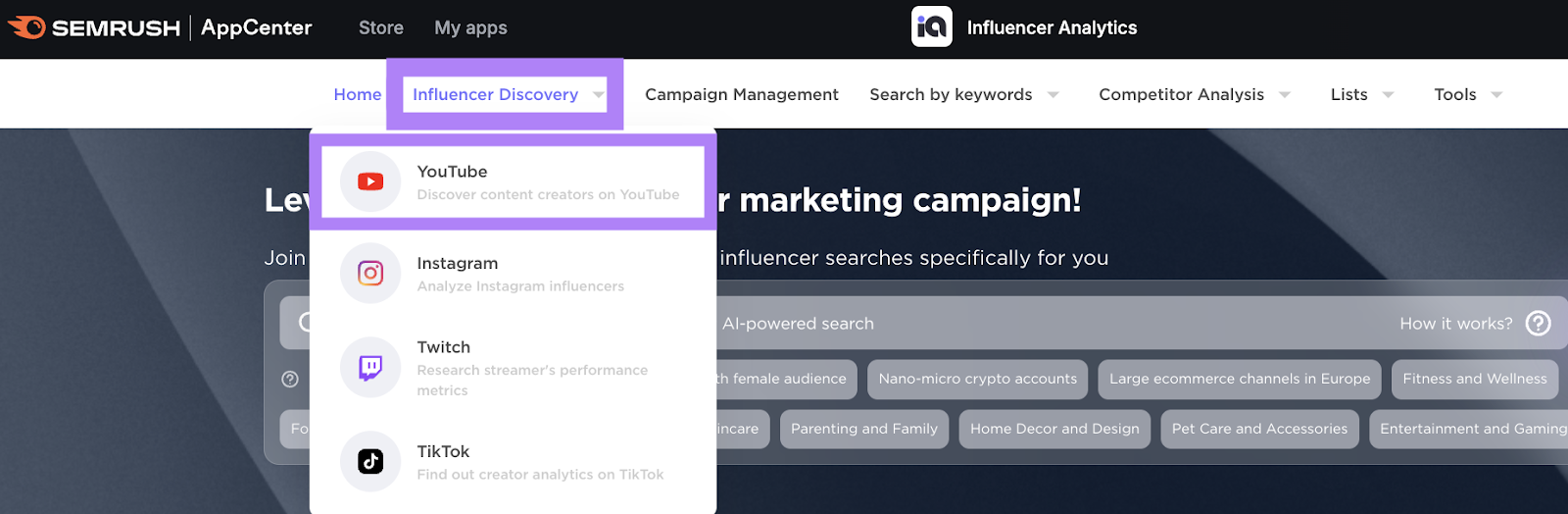
Task: Click the small help circle icon
Action: point(290,380)
